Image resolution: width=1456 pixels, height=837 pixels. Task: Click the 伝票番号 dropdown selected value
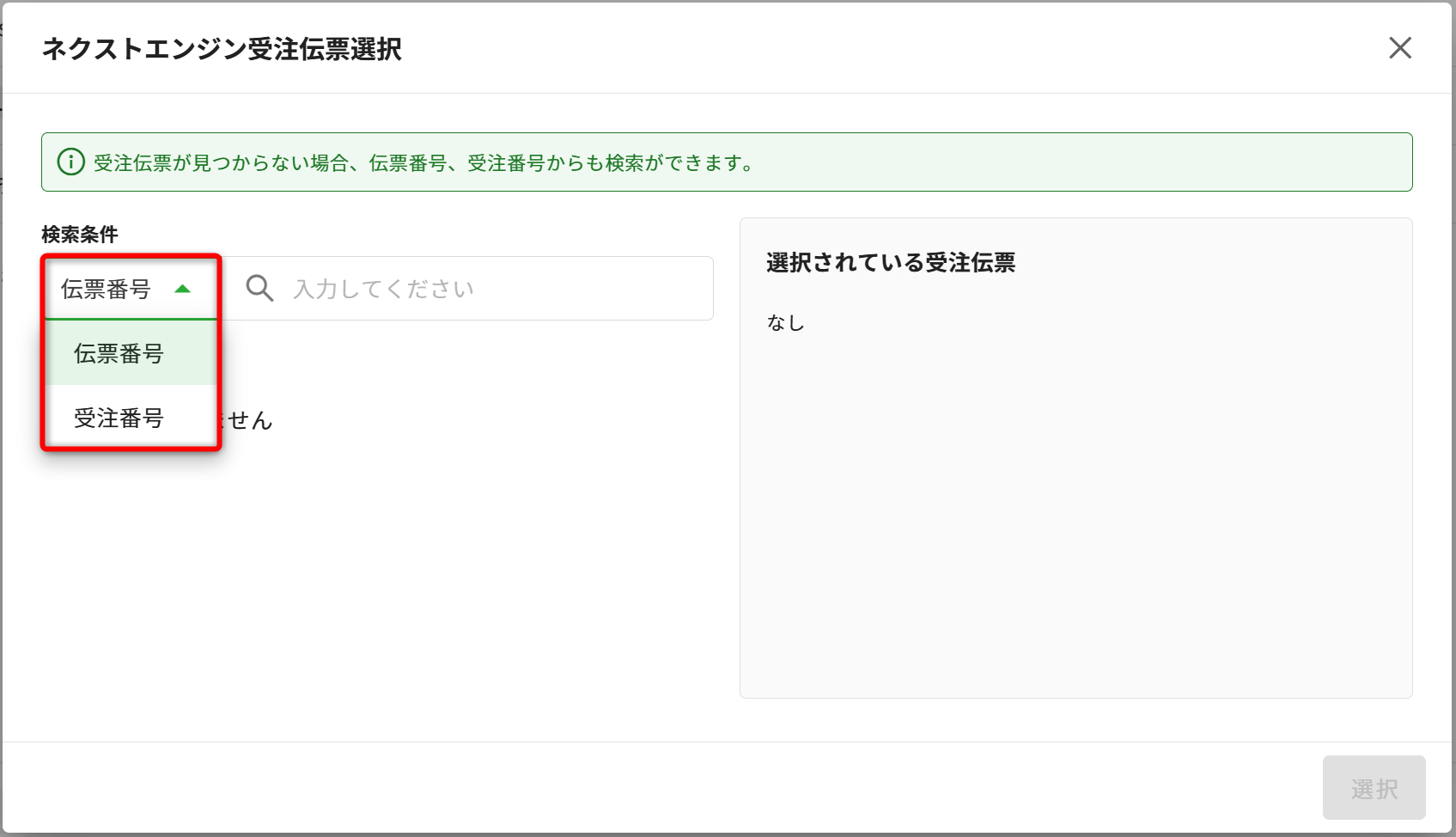tap(106, 289)
